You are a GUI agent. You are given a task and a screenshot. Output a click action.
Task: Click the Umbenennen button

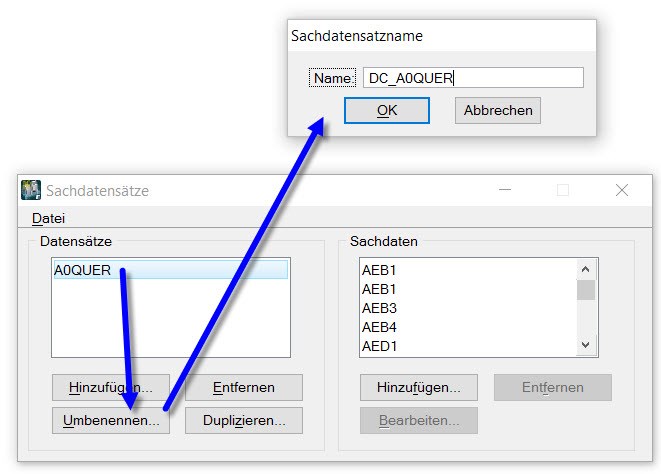pyautogui.click(x=111, y=420)
